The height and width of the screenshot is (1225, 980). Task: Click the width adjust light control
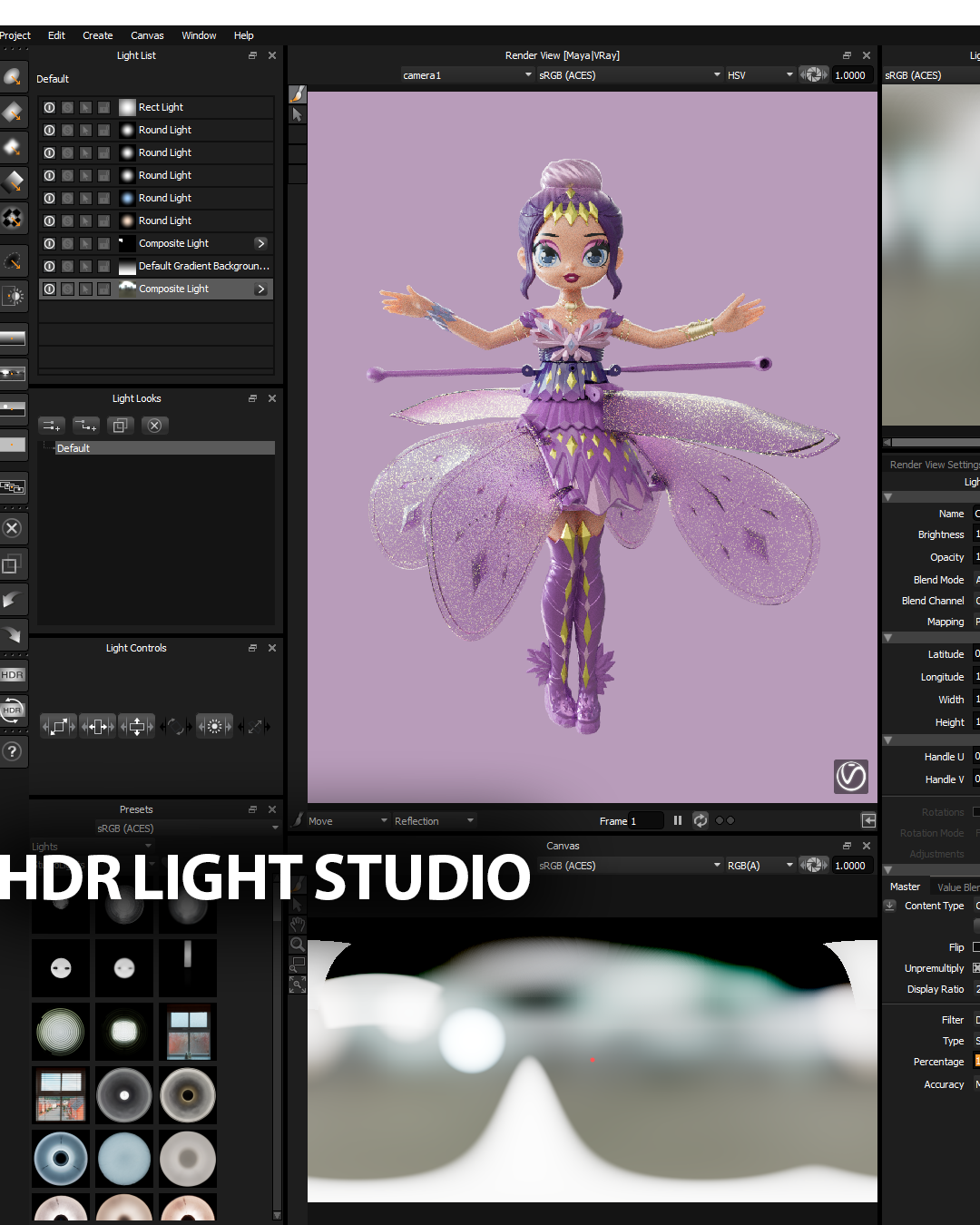(98, 726)
